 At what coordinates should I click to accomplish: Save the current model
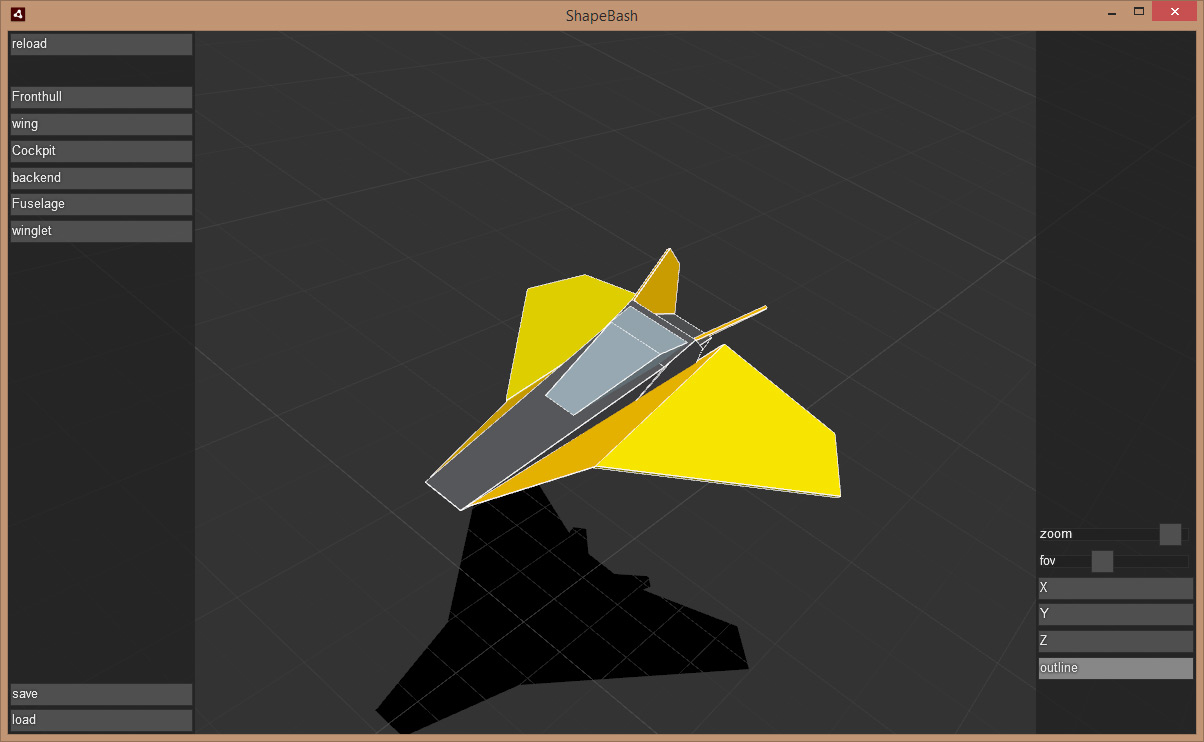100,694
